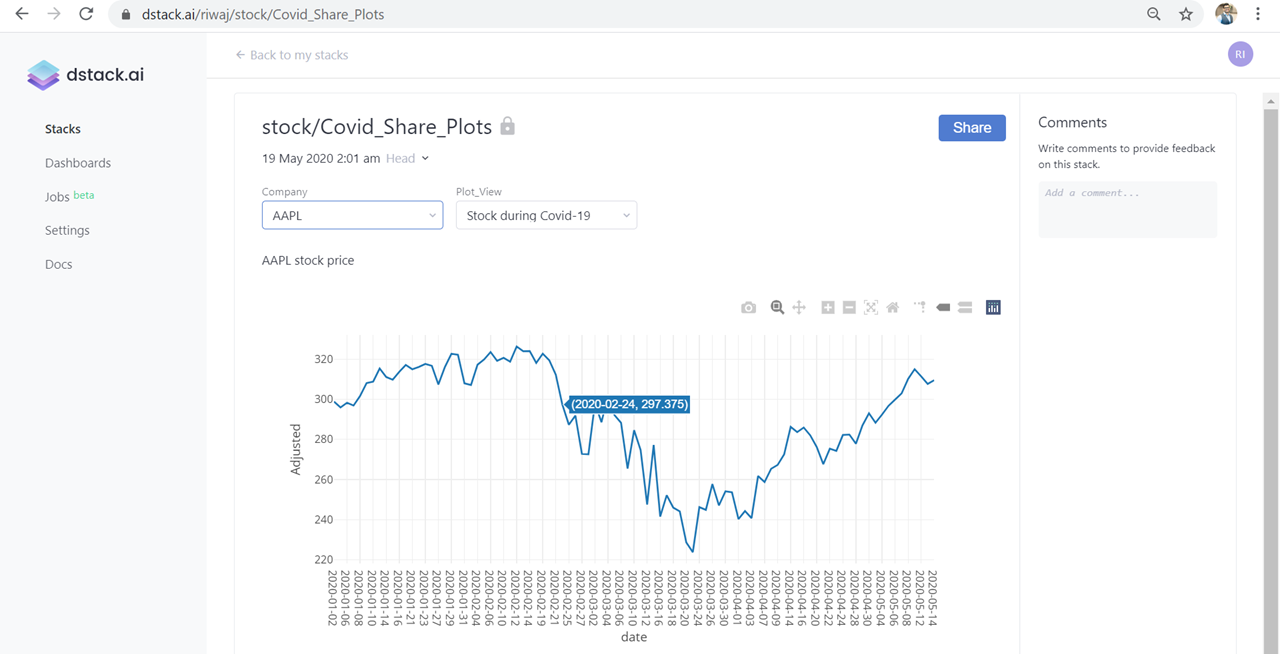Click the Zoom out minus icon
The height and width of the screenshot is (654, 1280).
pyautogui.click(x=849, y=308)
